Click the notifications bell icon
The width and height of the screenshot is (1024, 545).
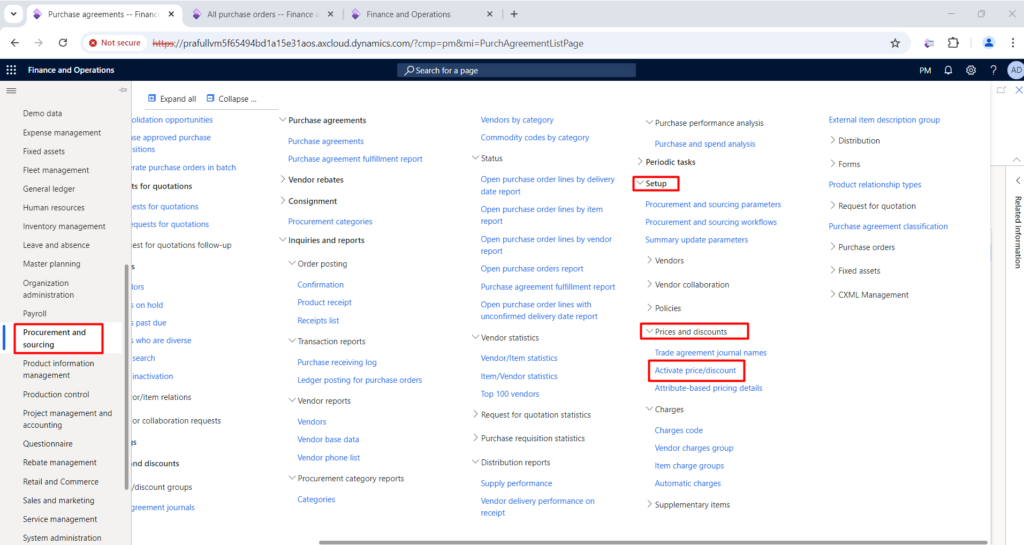click(x=948, y=70)
